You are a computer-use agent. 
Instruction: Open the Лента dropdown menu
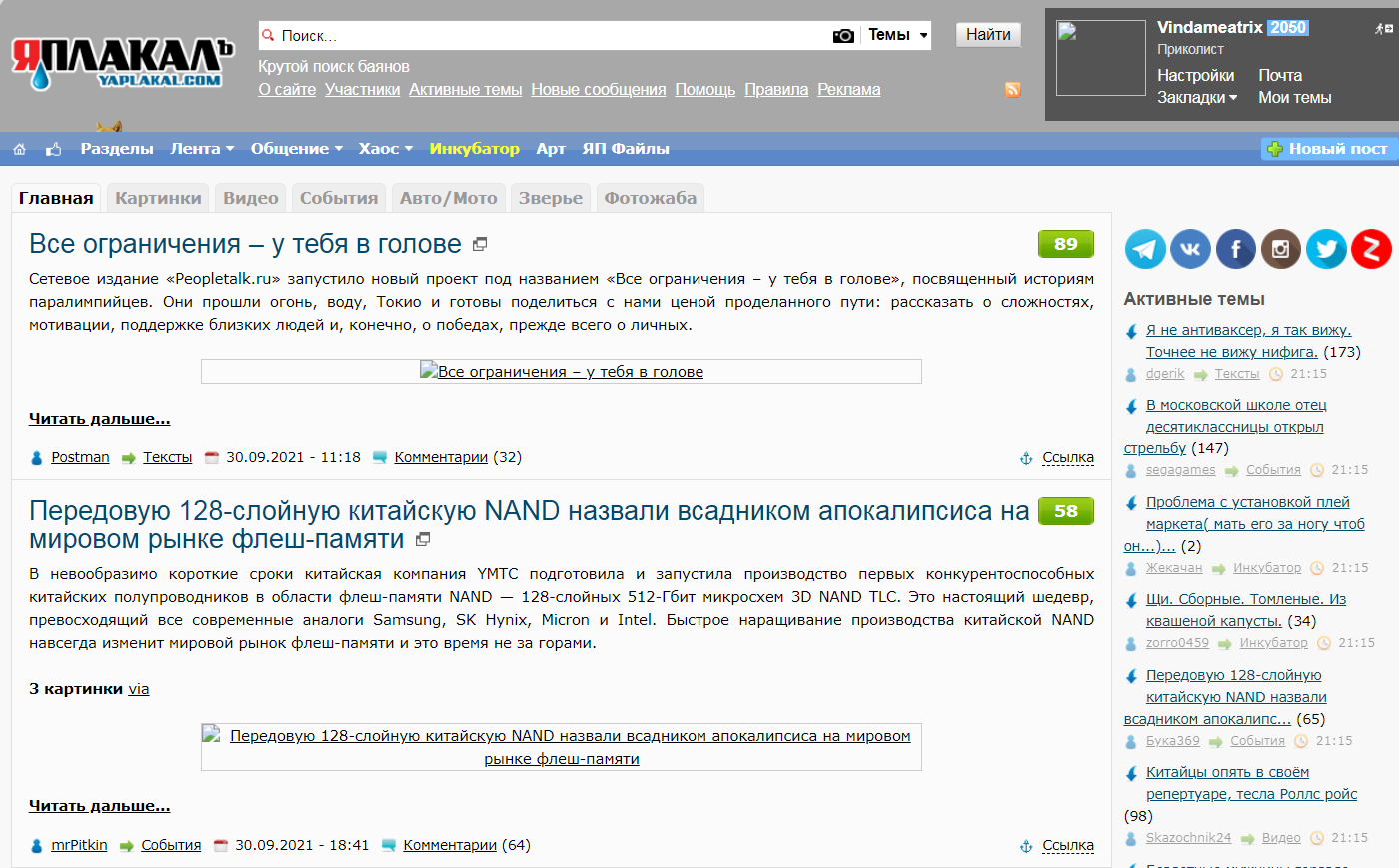pyautogui.click(x=202, y=149)
